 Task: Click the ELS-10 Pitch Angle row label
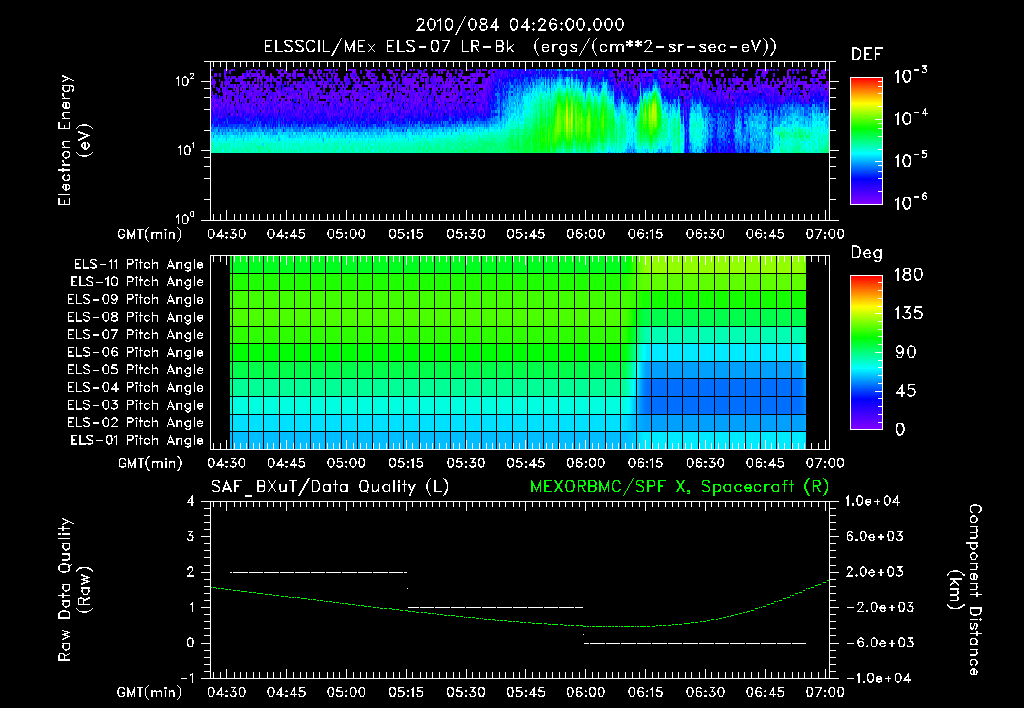pyautogui.click(x=137, y=282)
